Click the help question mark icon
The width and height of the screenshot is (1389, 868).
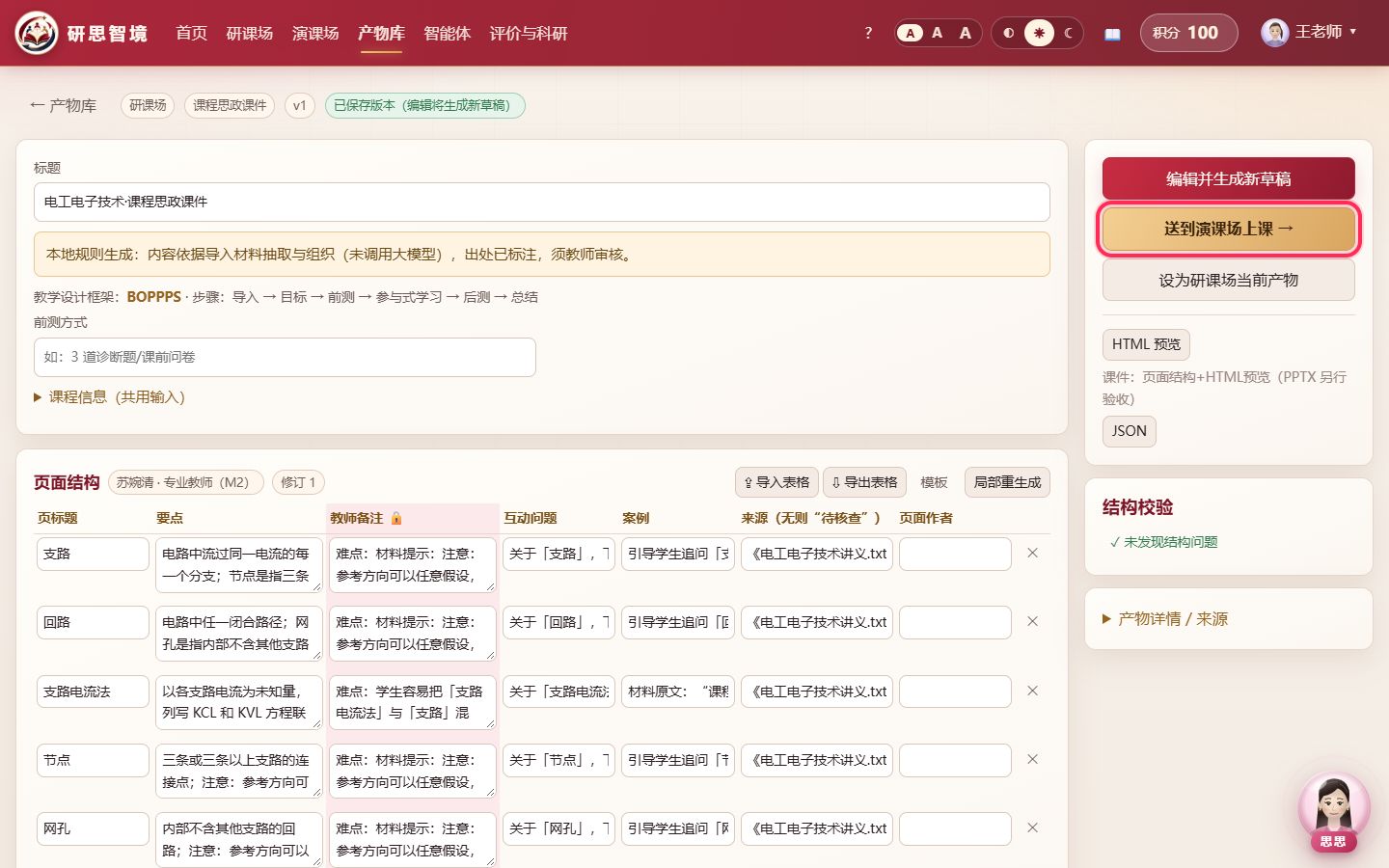pyautogui.click(x=868, y=33)
